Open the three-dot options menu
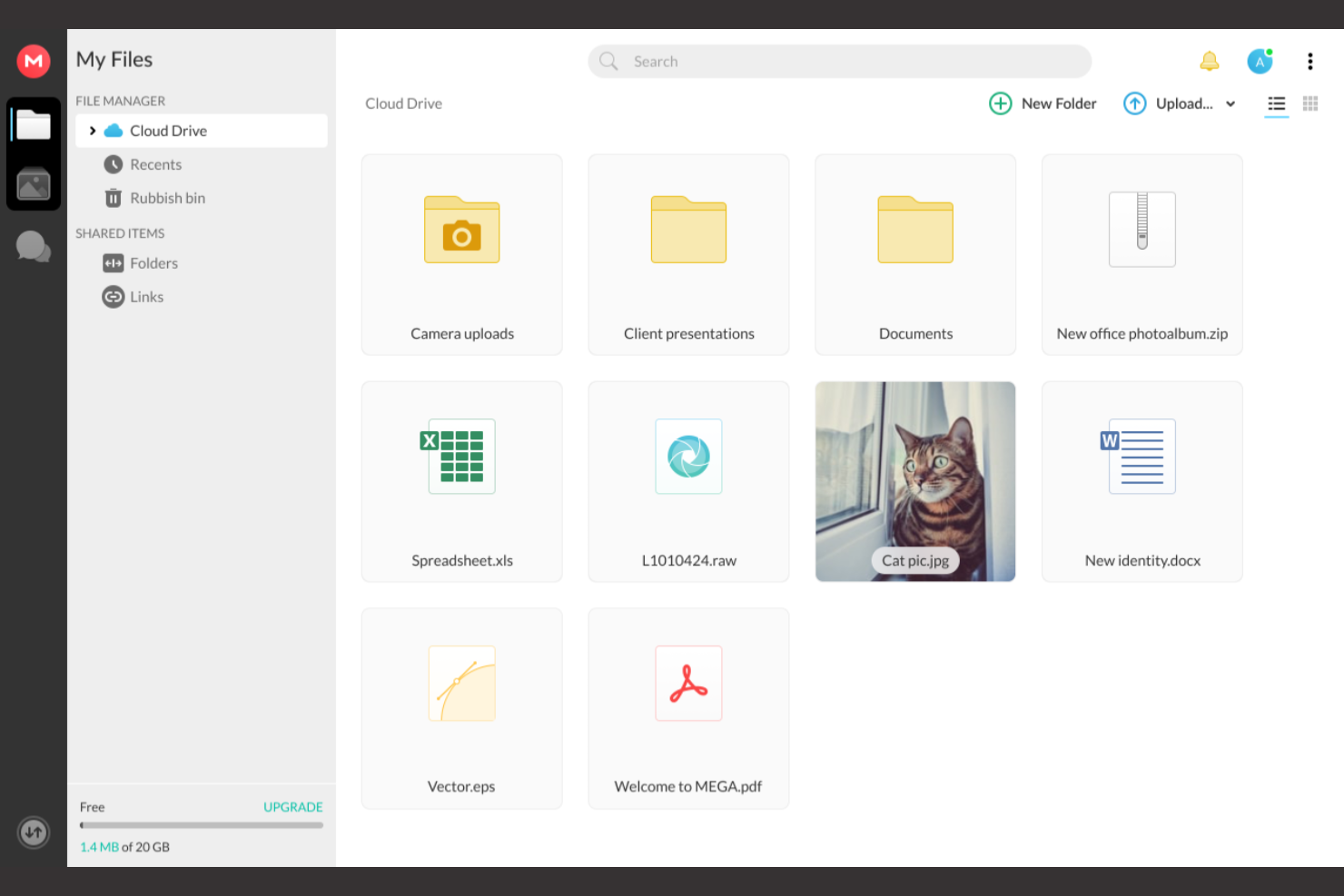This screenshot has width=1344, height=896. click(1310, 61)
